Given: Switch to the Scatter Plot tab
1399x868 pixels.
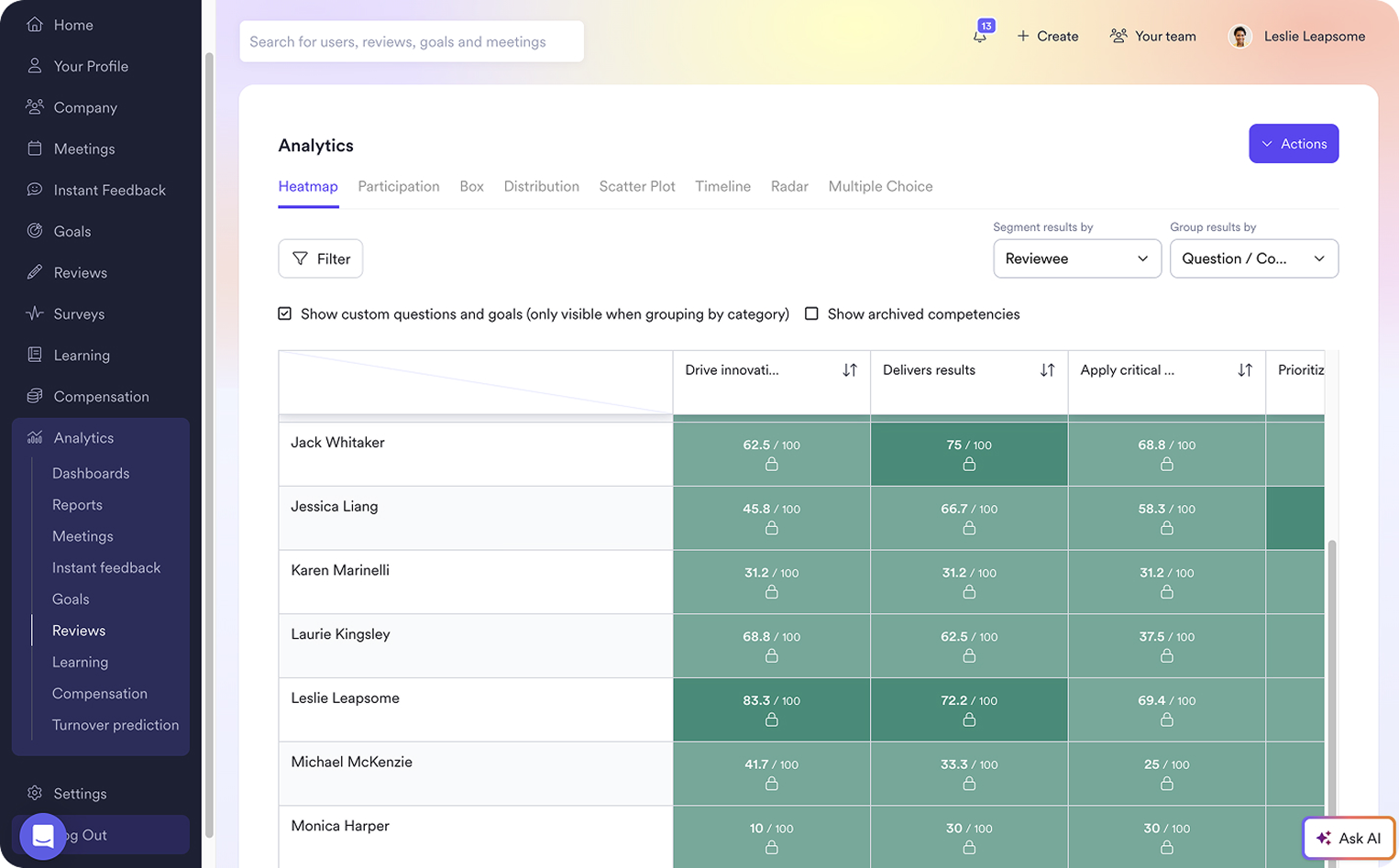Looking at the screenshot, I should pyautogui.click(x=637, y=186).
